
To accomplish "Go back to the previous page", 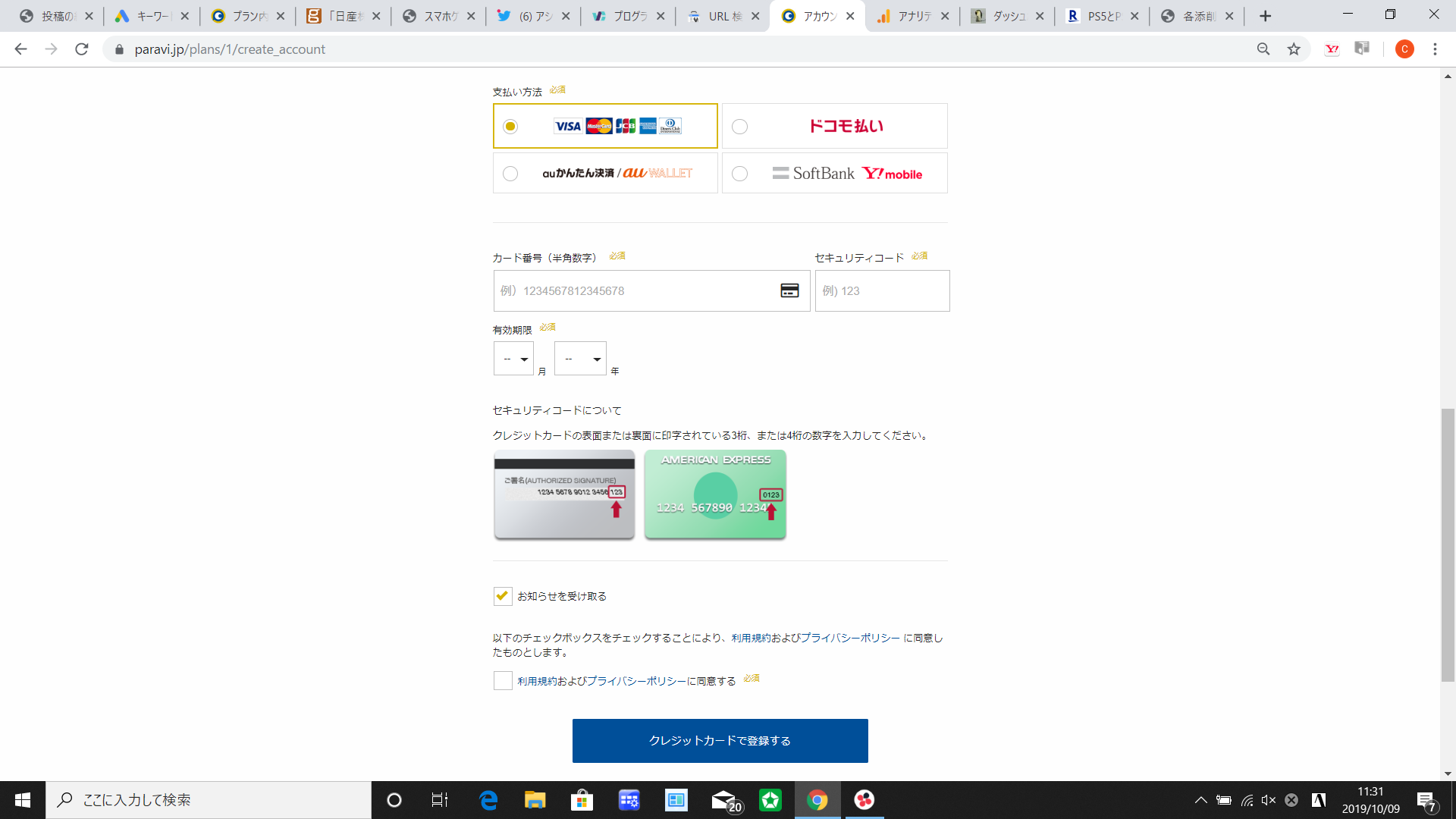I will pos(20,49).
